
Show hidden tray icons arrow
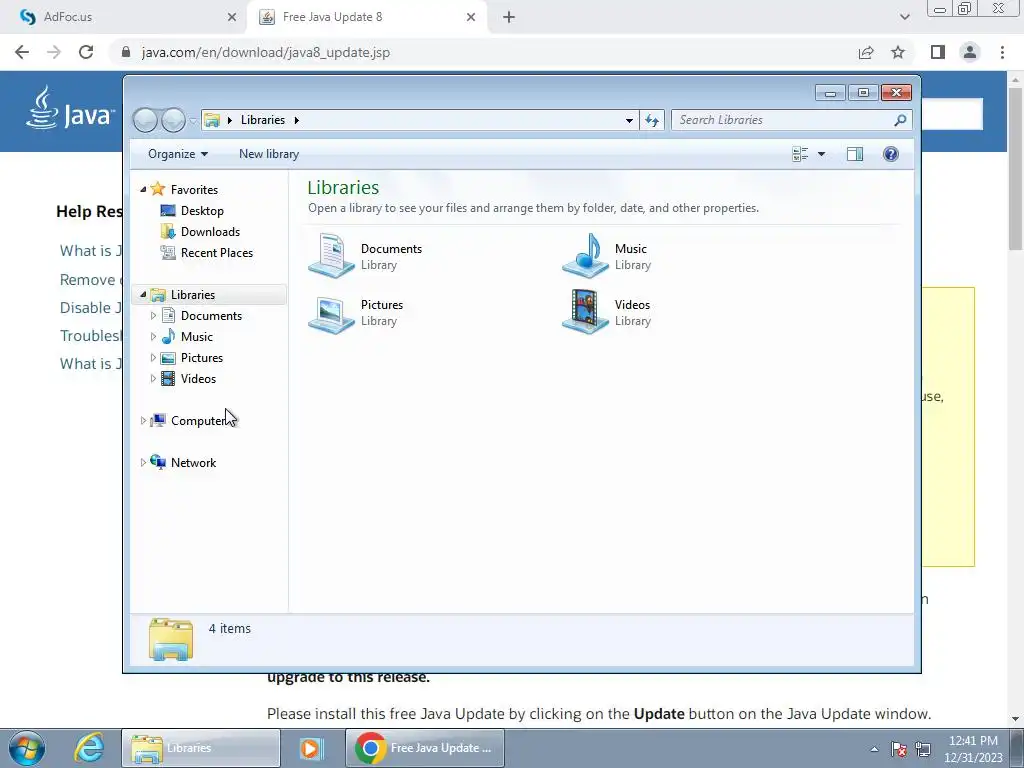click(874, 749)
